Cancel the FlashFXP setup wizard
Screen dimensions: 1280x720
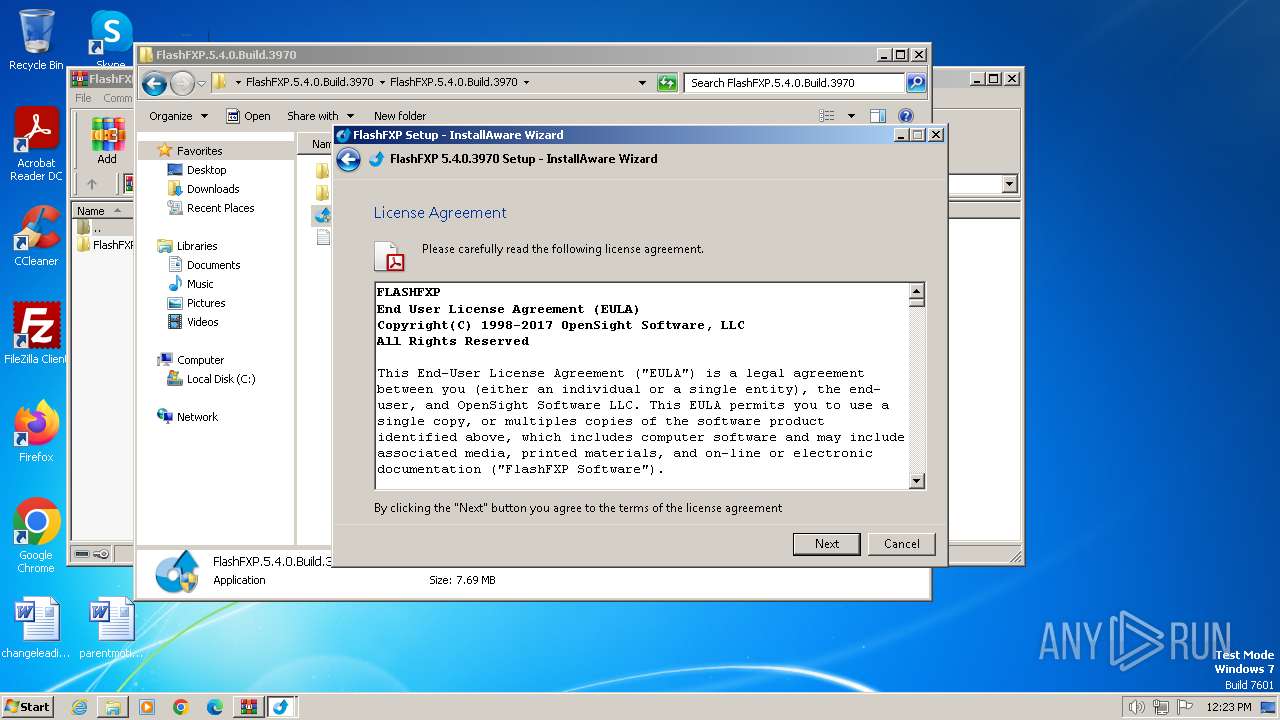tap(901, 544)
